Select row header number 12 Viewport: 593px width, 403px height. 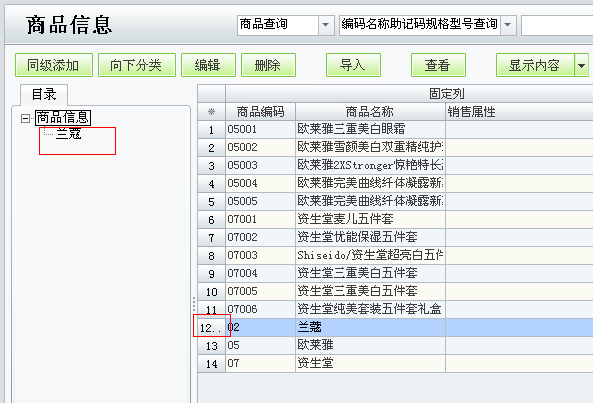[x=211, y=327]
